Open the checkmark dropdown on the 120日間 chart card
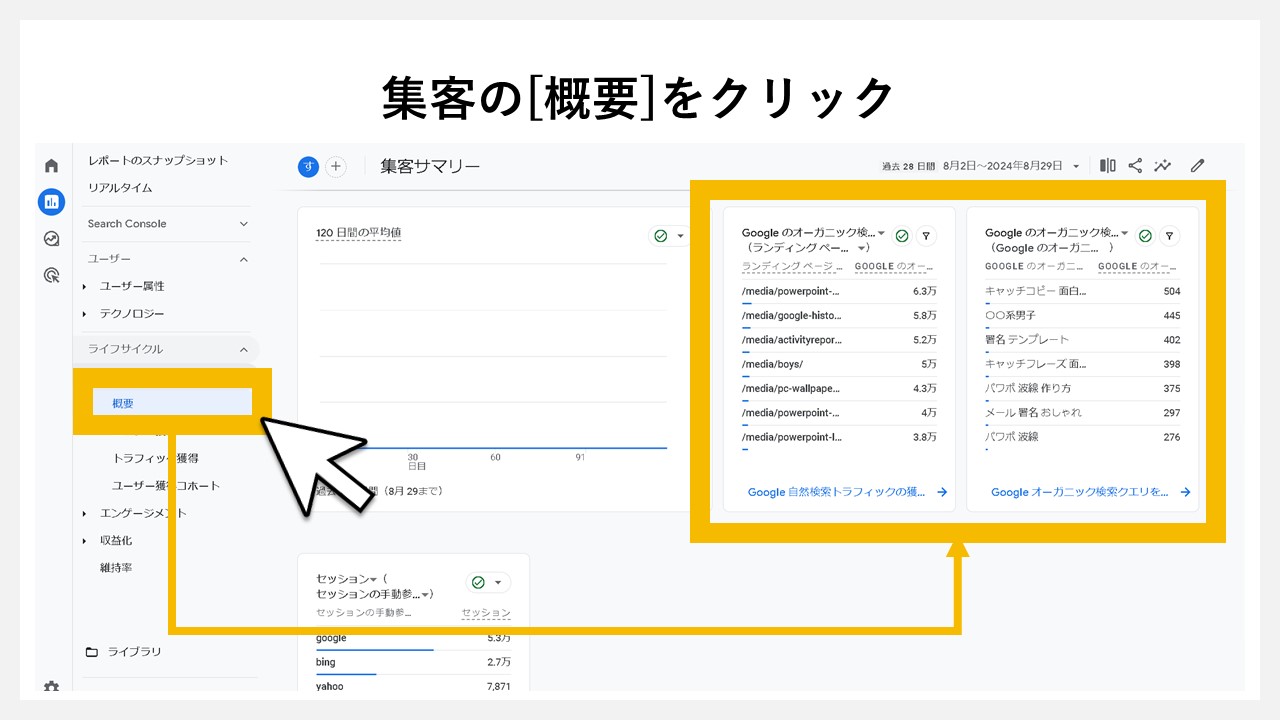1280x720 pixels. tap(671, 235)
